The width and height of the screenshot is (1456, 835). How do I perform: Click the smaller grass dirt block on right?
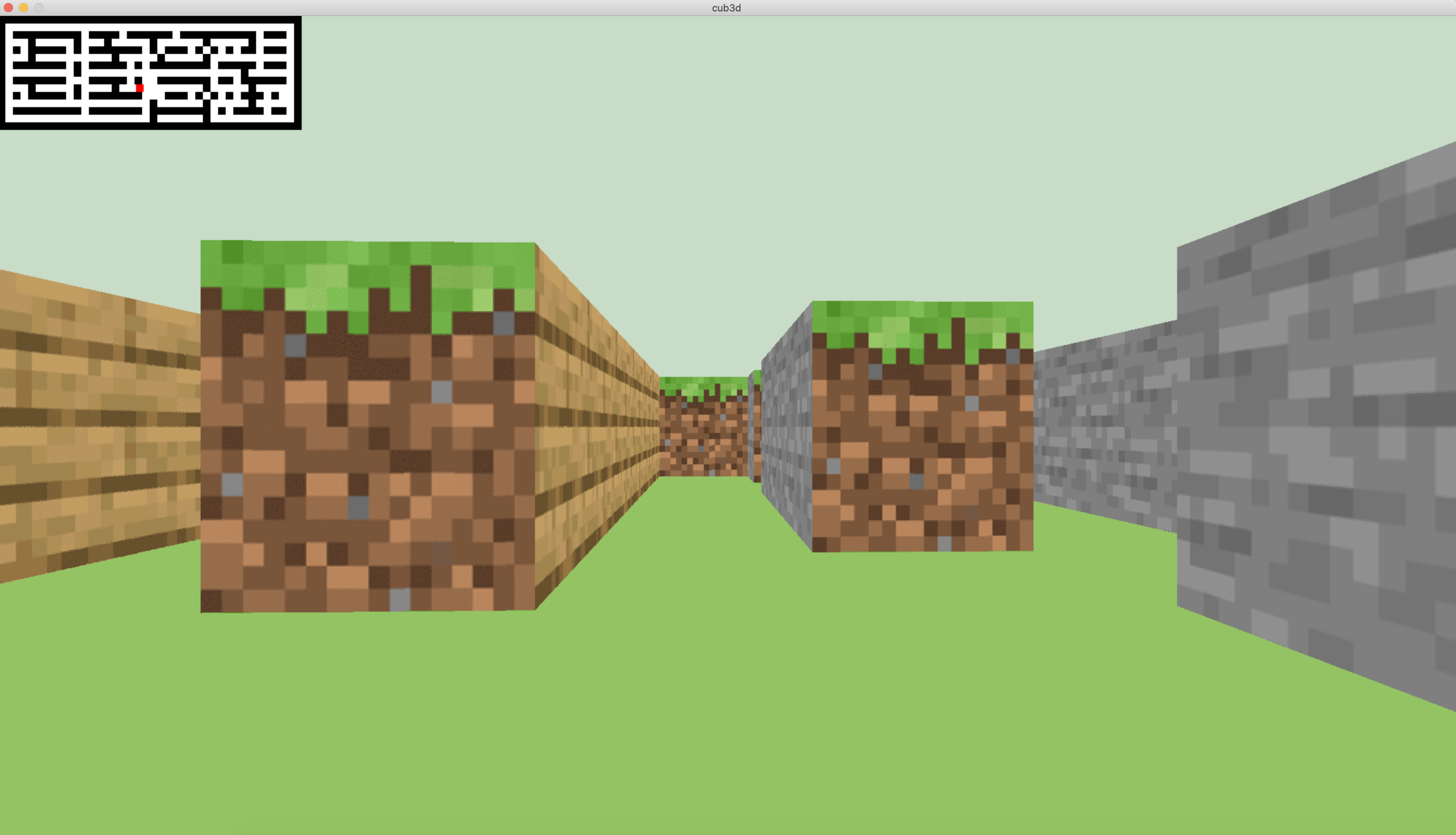click(x=922, y=426)
